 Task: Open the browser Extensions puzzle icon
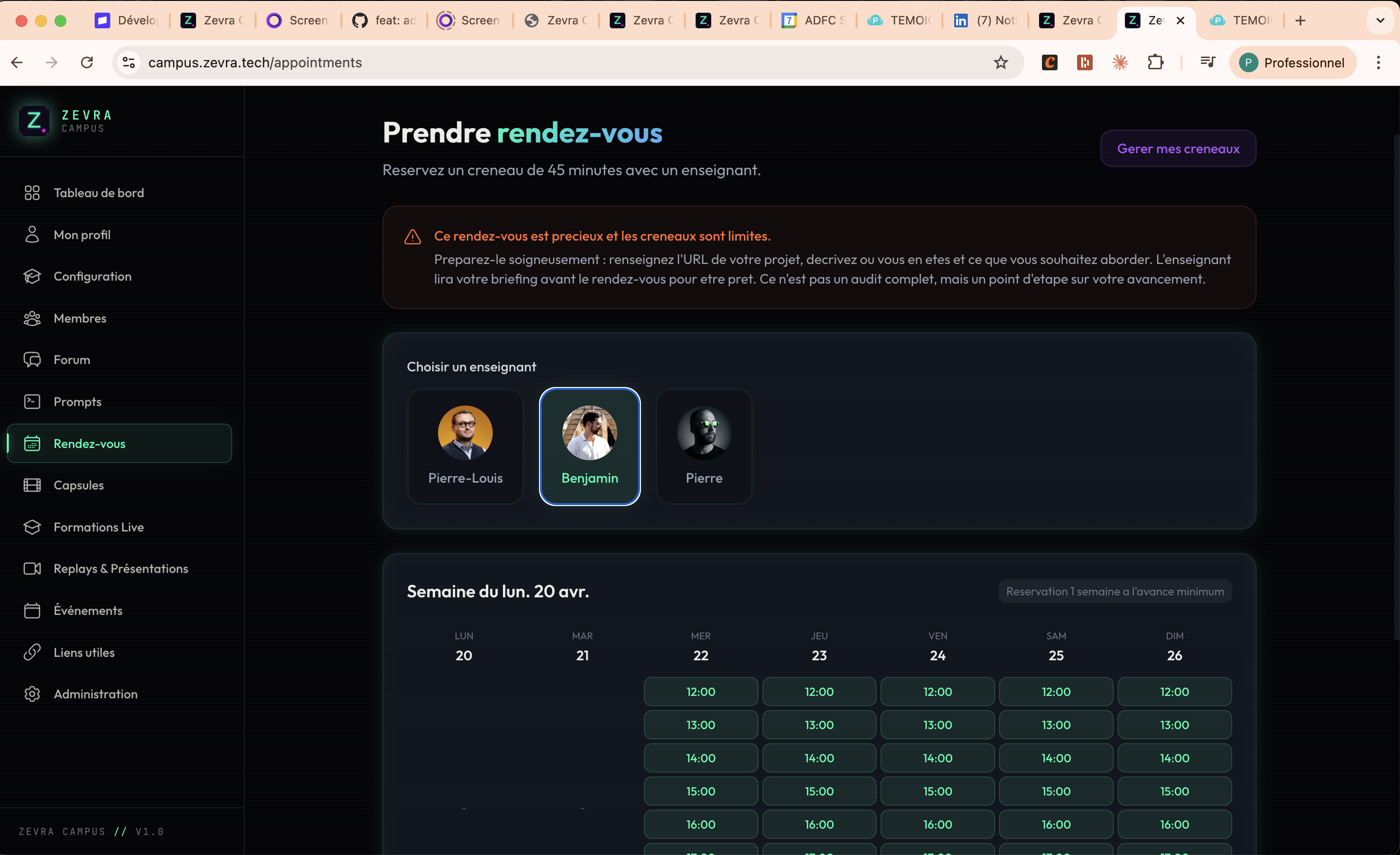pyautogui.click(x=1155, y=62)
